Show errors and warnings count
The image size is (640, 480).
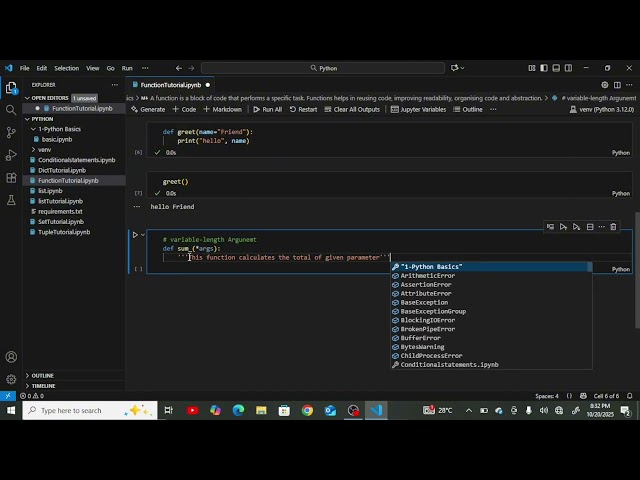[x=32, y=396]
